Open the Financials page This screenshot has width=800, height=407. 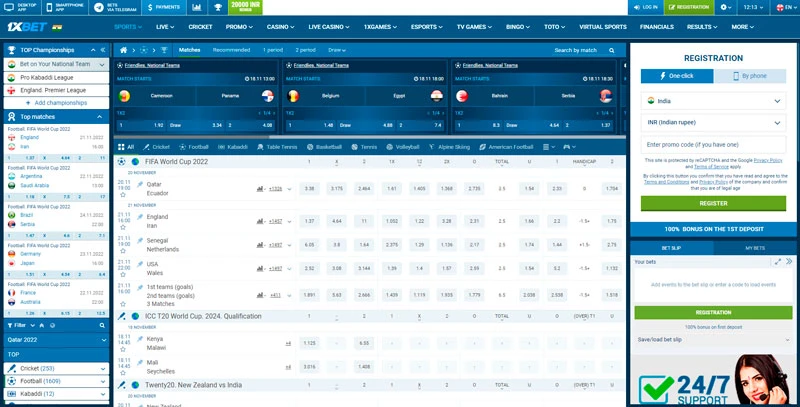(657, 27)
